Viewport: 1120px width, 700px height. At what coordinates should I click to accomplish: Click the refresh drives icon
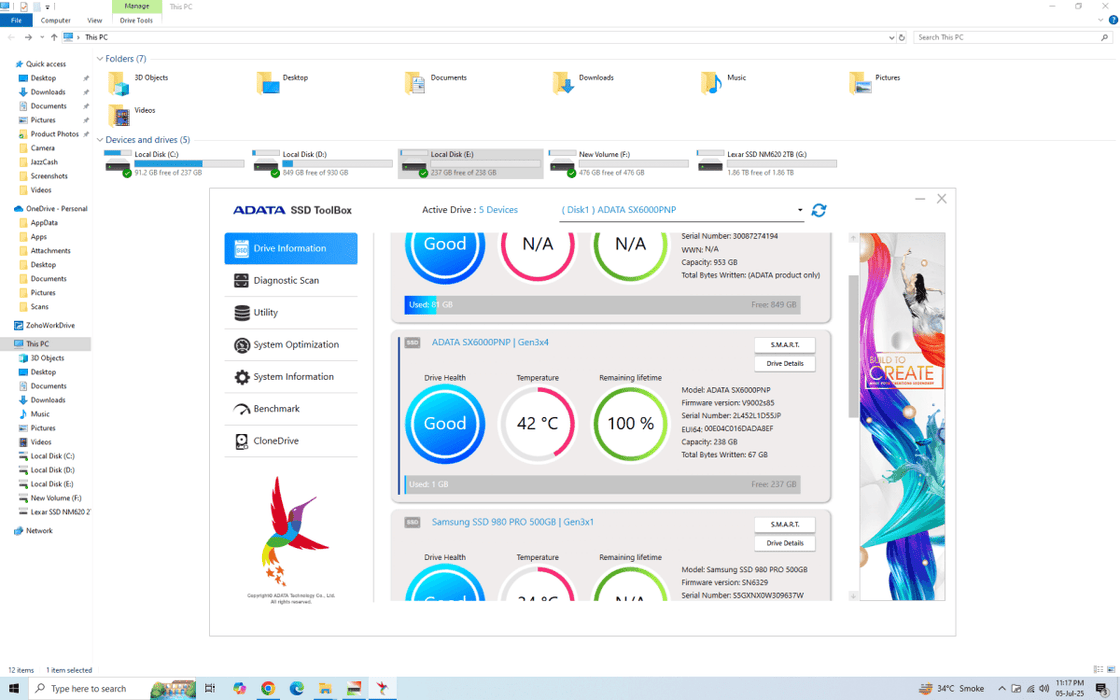(819, 210)
